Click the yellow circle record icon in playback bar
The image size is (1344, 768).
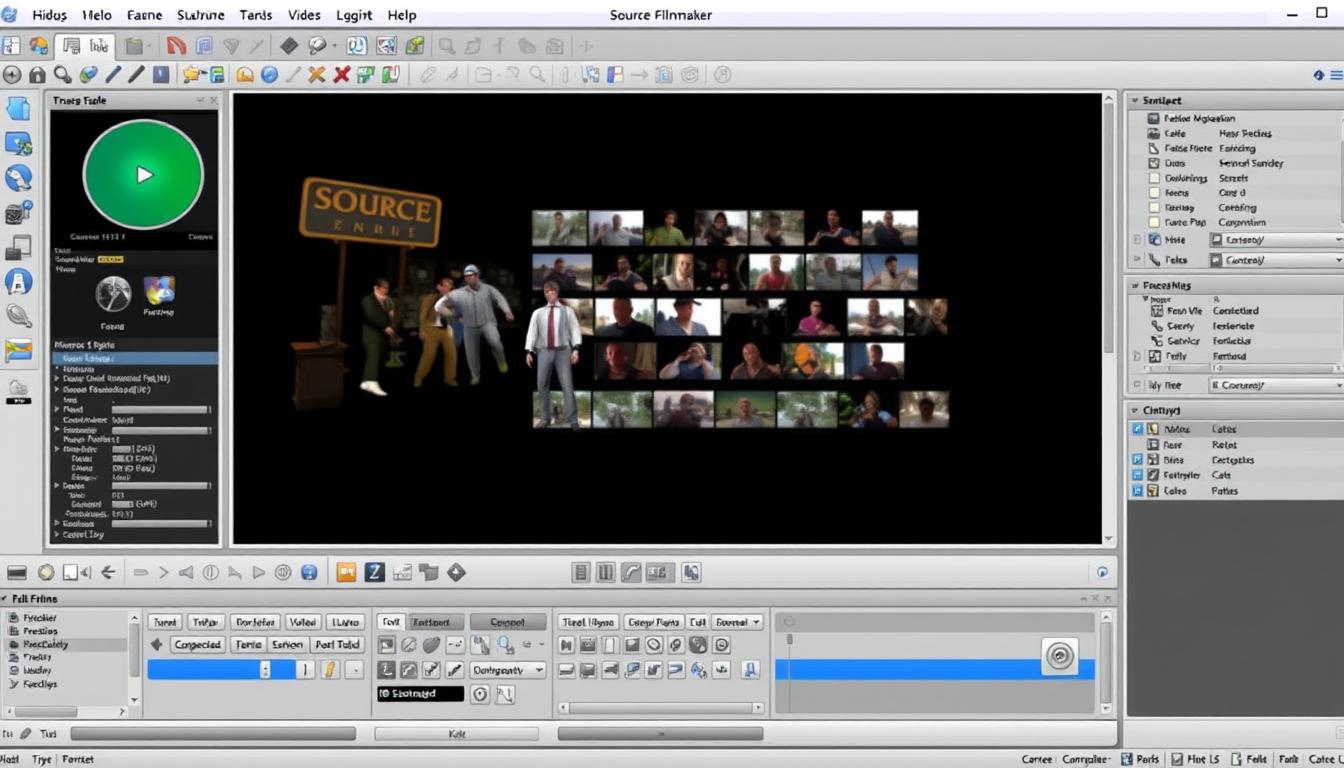pos(46,572)
